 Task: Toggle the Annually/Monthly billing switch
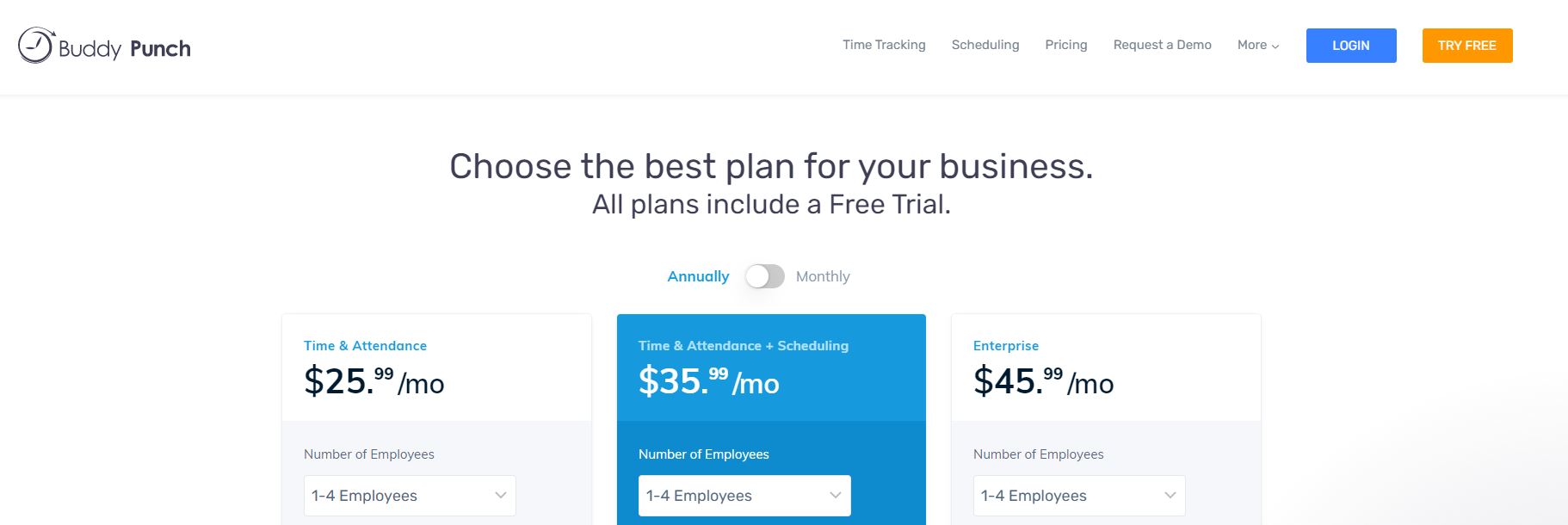tap(764, 276)
